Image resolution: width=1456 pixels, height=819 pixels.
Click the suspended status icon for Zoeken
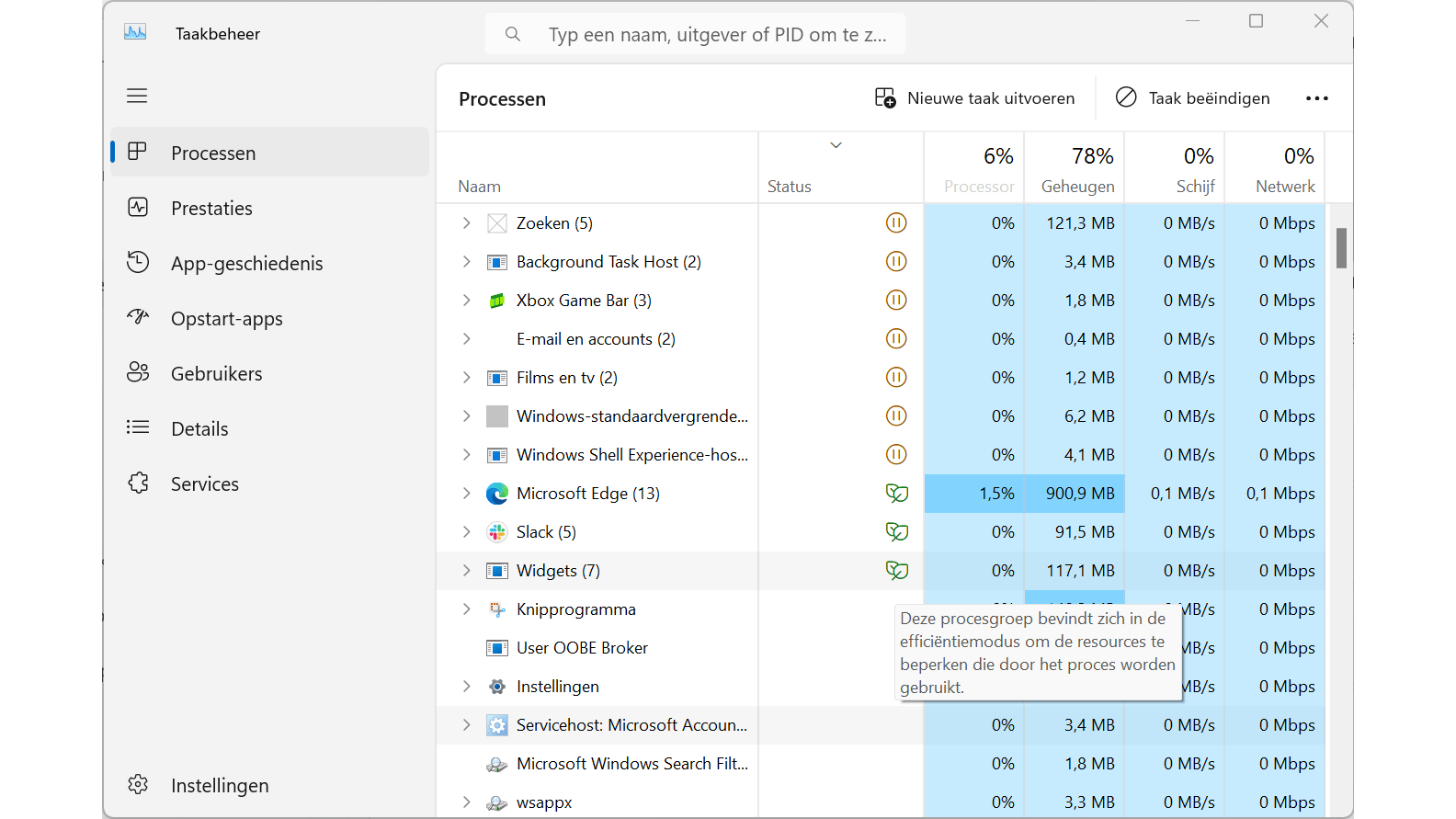895,223
